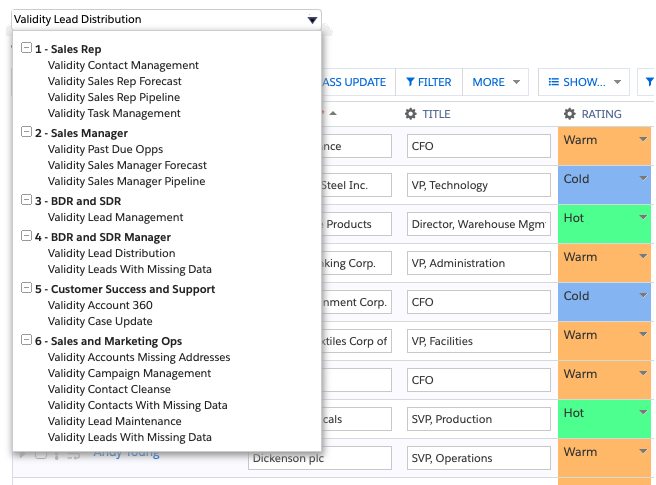The width and height of the screenshot is (656, 485).
Task: Edit the Steel Inc. company field
Action: (356, 185)
